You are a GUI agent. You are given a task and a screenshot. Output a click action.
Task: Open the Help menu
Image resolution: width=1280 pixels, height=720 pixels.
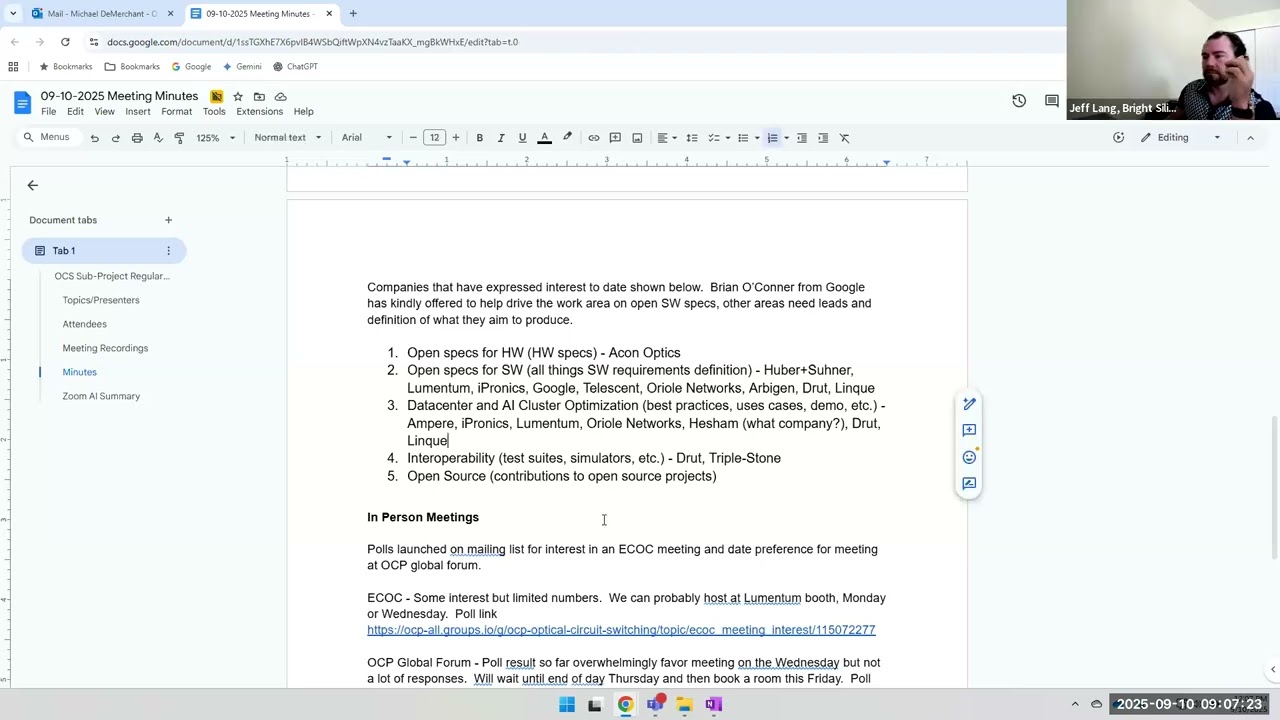[x=303, y=111]
